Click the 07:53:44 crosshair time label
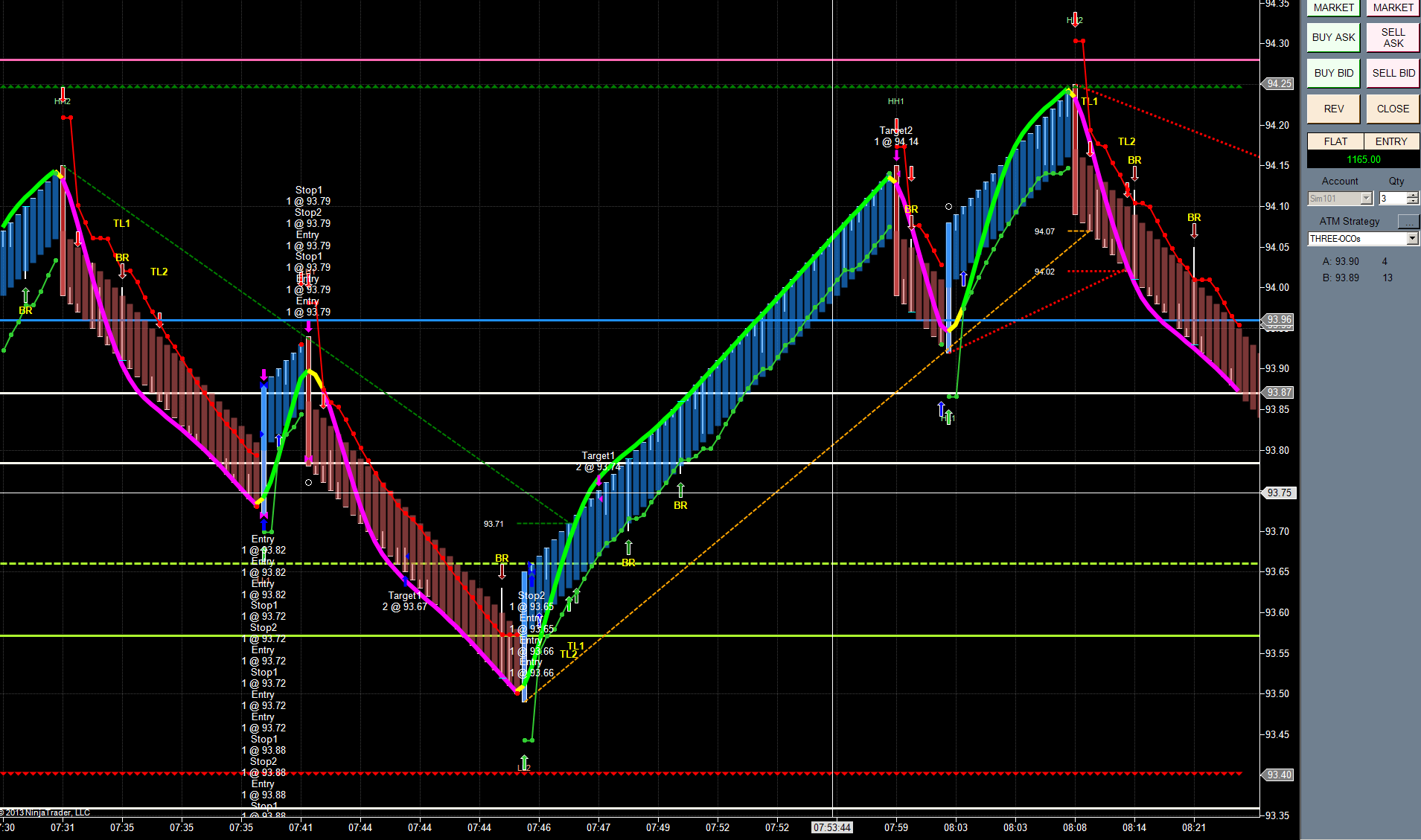This screenshot has height=840, width=1421. point(832,827)
